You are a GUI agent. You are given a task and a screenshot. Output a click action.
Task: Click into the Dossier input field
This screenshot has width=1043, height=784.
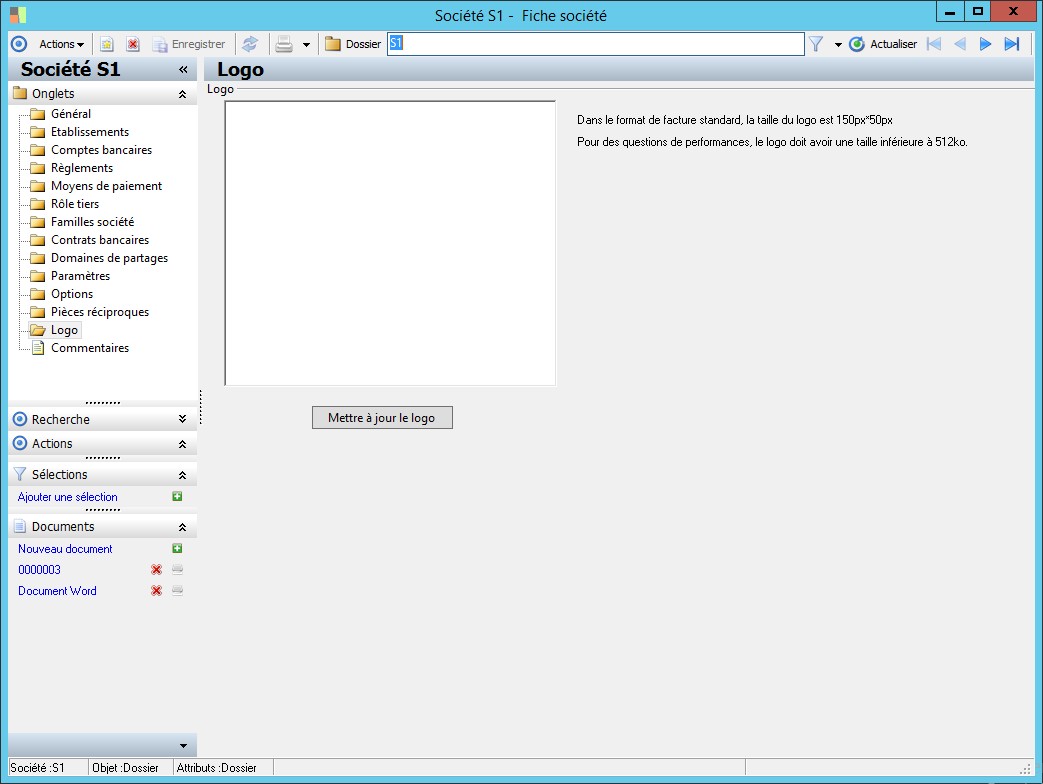595,44
